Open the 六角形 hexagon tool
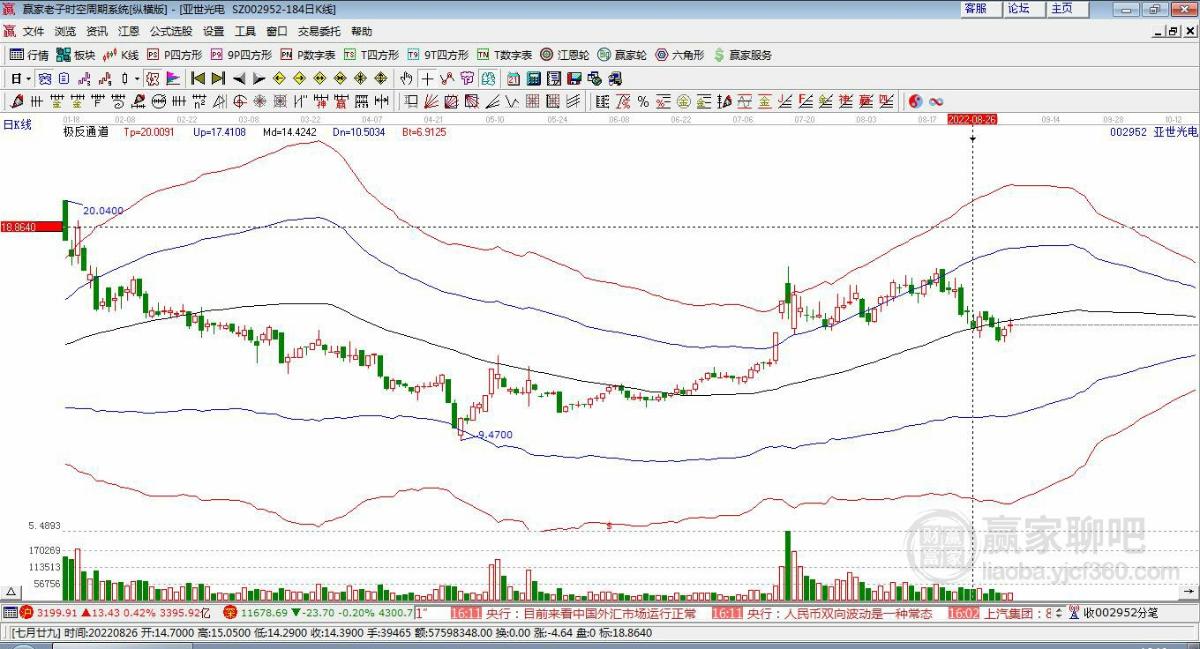Image resolution: width=1200 pixels, height=649 pixels. coord(680,54)
